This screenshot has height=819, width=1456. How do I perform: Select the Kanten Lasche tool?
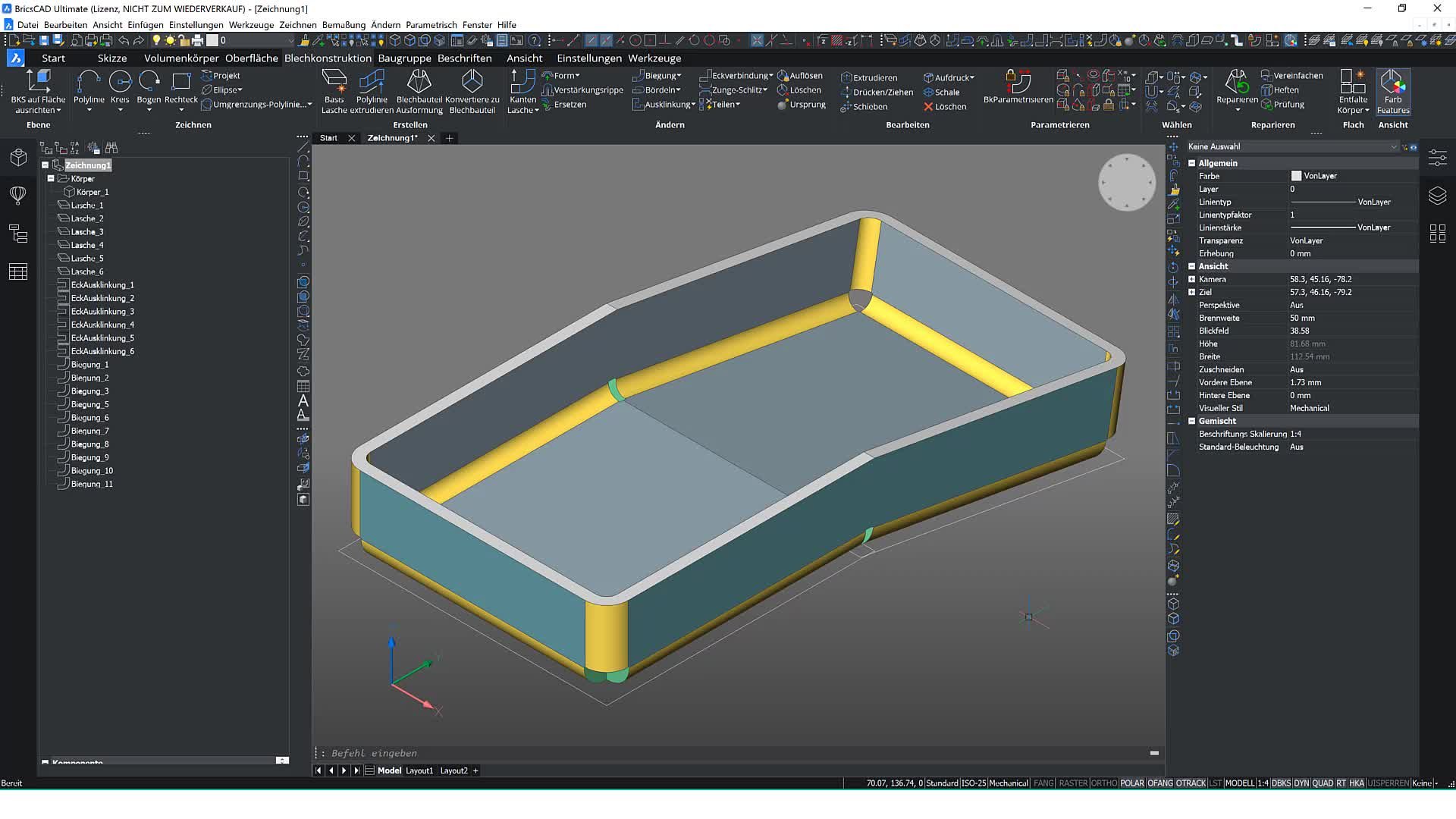[x=522, y=92]
